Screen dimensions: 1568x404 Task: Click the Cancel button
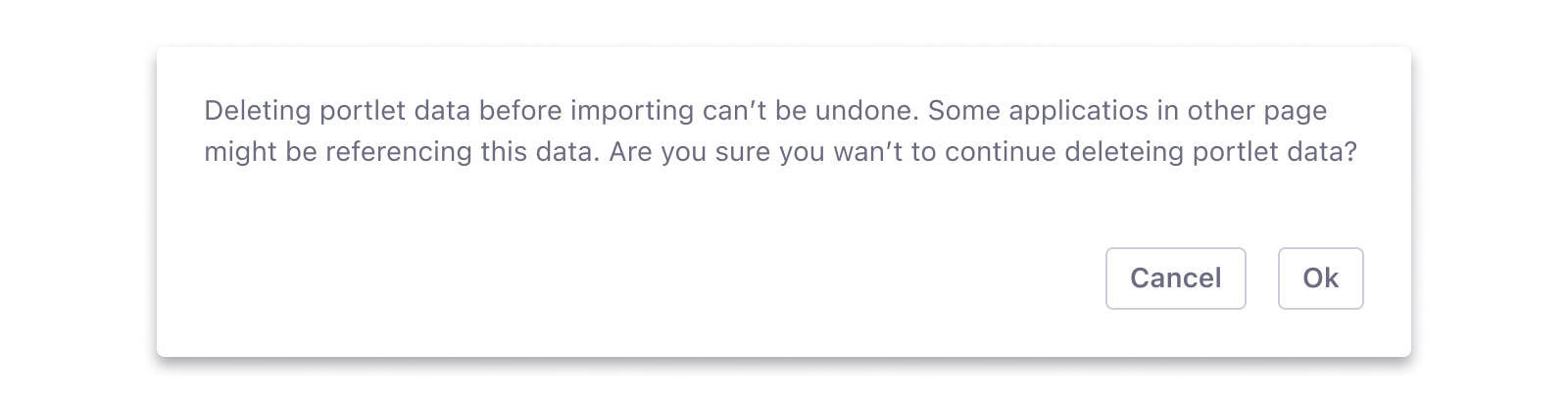pos(1175,278)
